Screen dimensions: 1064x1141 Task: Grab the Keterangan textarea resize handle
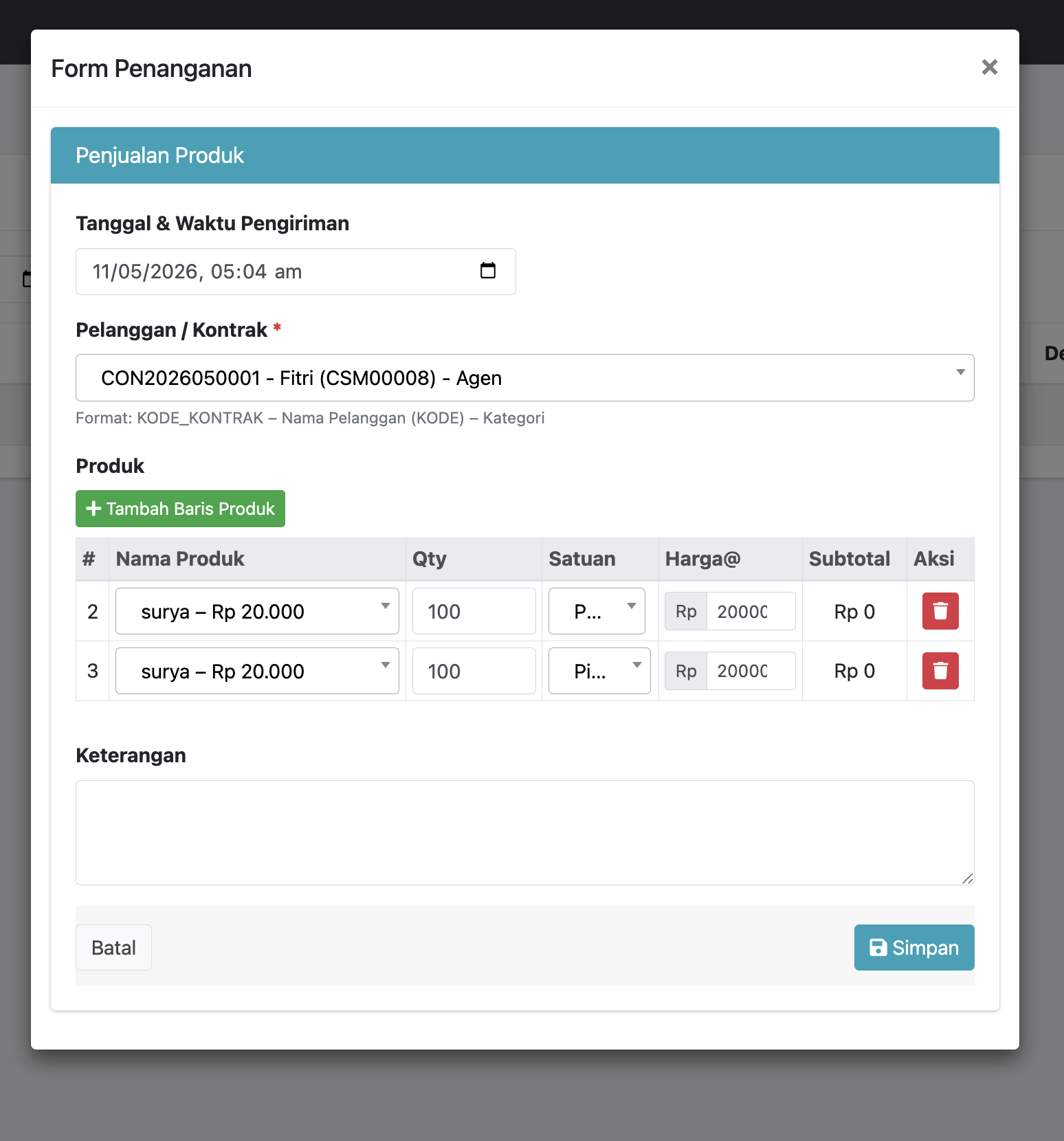[x=967, y=878]
